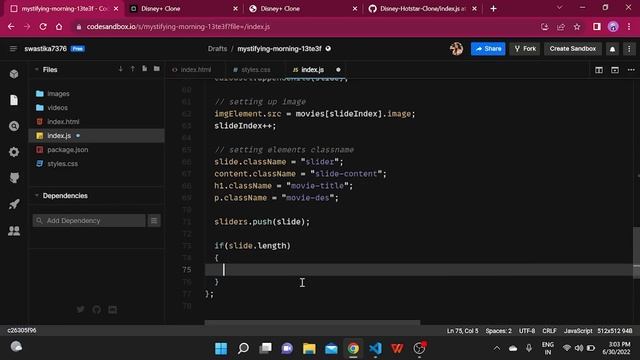The image size is (640, 360).
Task: Open the notifications bell
Action: tap(613, 49)
